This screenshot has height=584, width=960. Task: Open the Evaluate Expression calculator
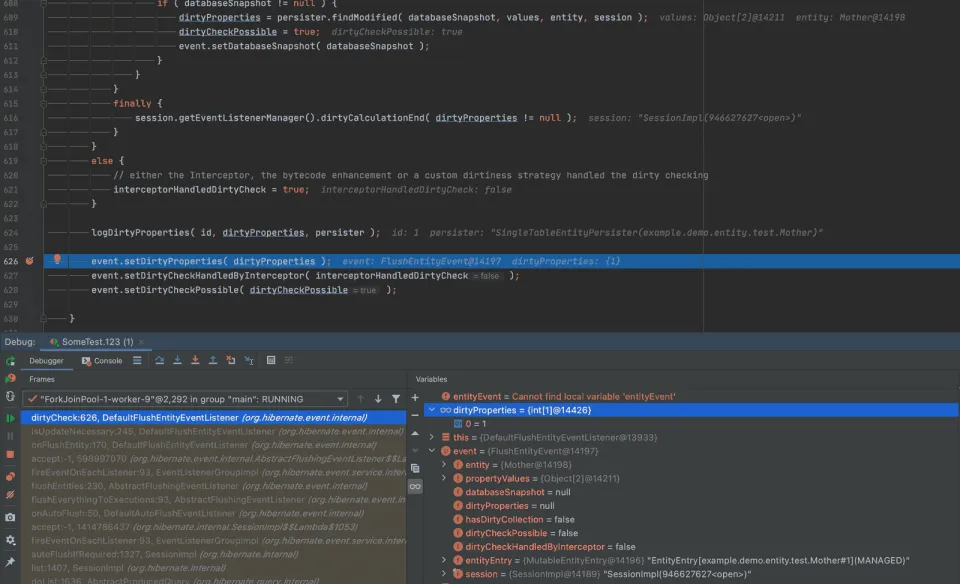pos(271,361)
